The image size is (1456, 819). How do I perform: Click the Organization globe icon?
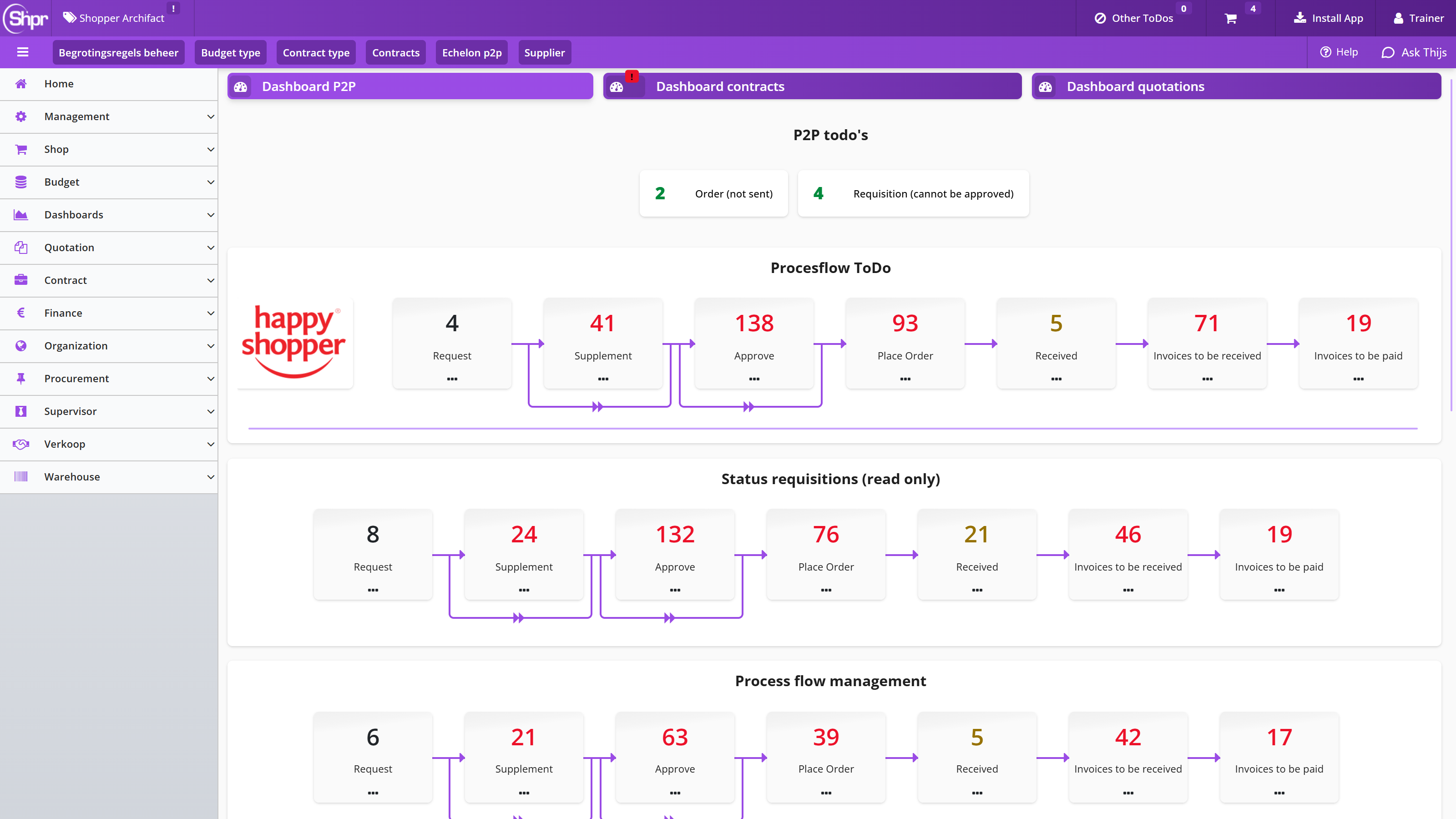coord(21,346)
